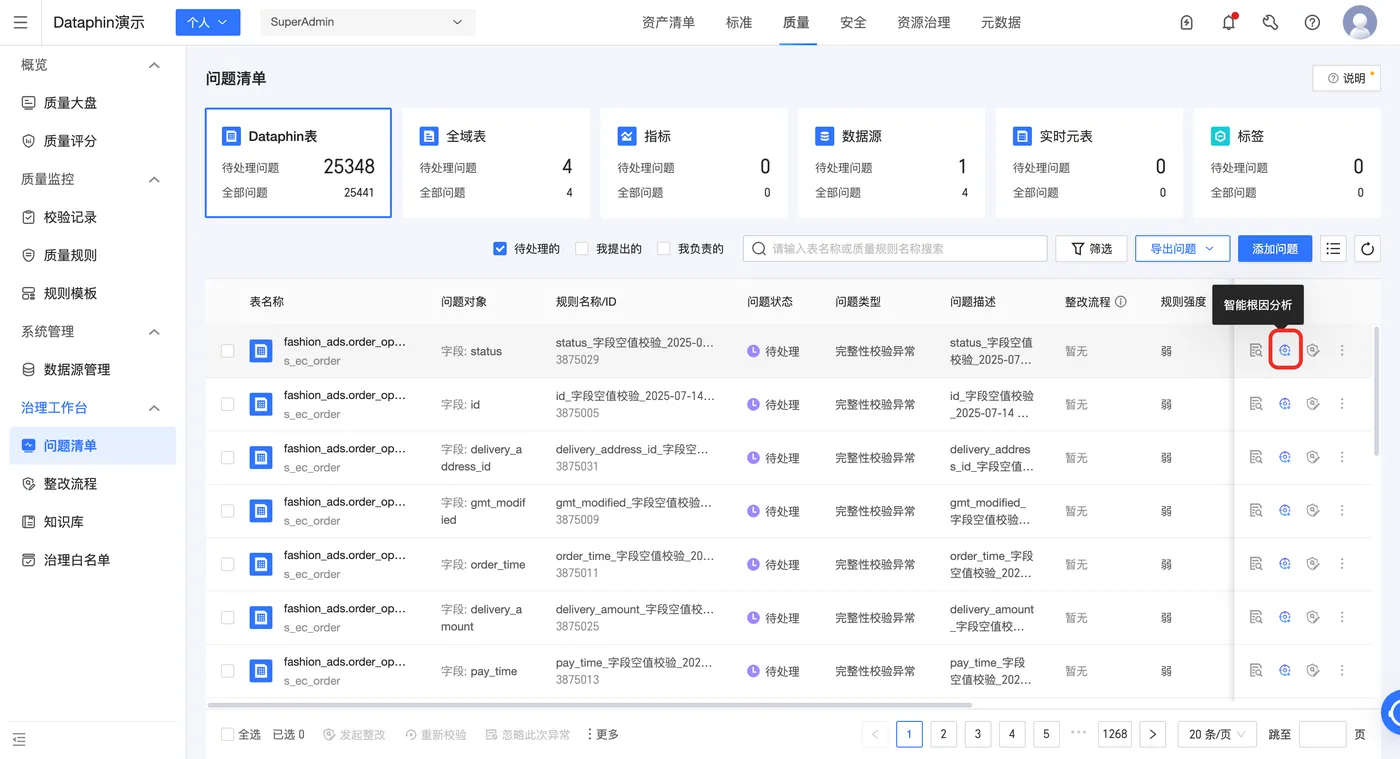The image size is (1400, 759).
Task: Click the shield 整改 icon in 字段: status row
Action: pos(1313,350)
